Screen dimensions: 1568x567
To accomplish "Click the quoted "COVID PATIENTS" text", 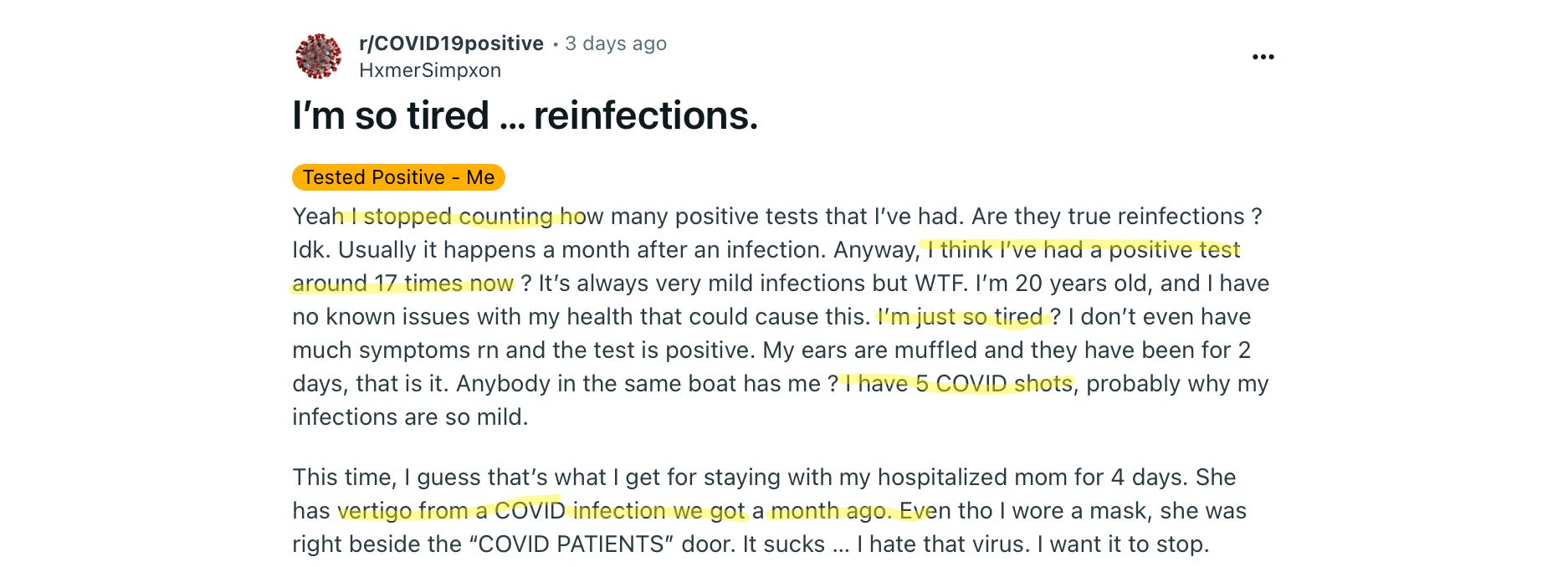I will [x=571, y=544].
